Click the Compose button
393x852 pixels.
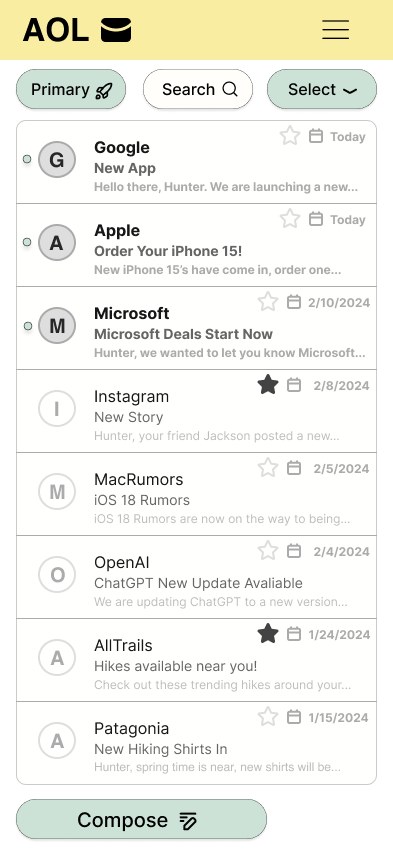click(x=141, y=819)
